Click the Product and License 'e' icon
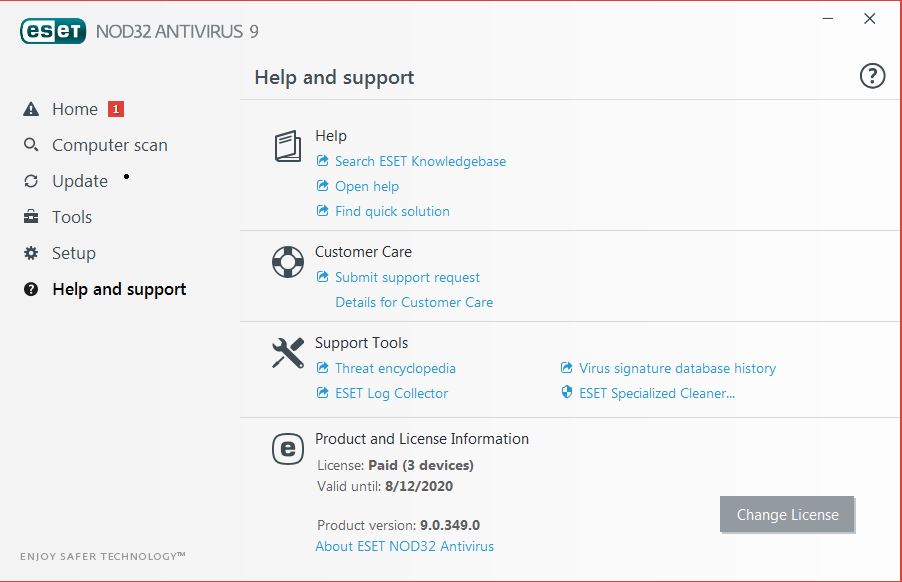 click(x=288, y=449)
